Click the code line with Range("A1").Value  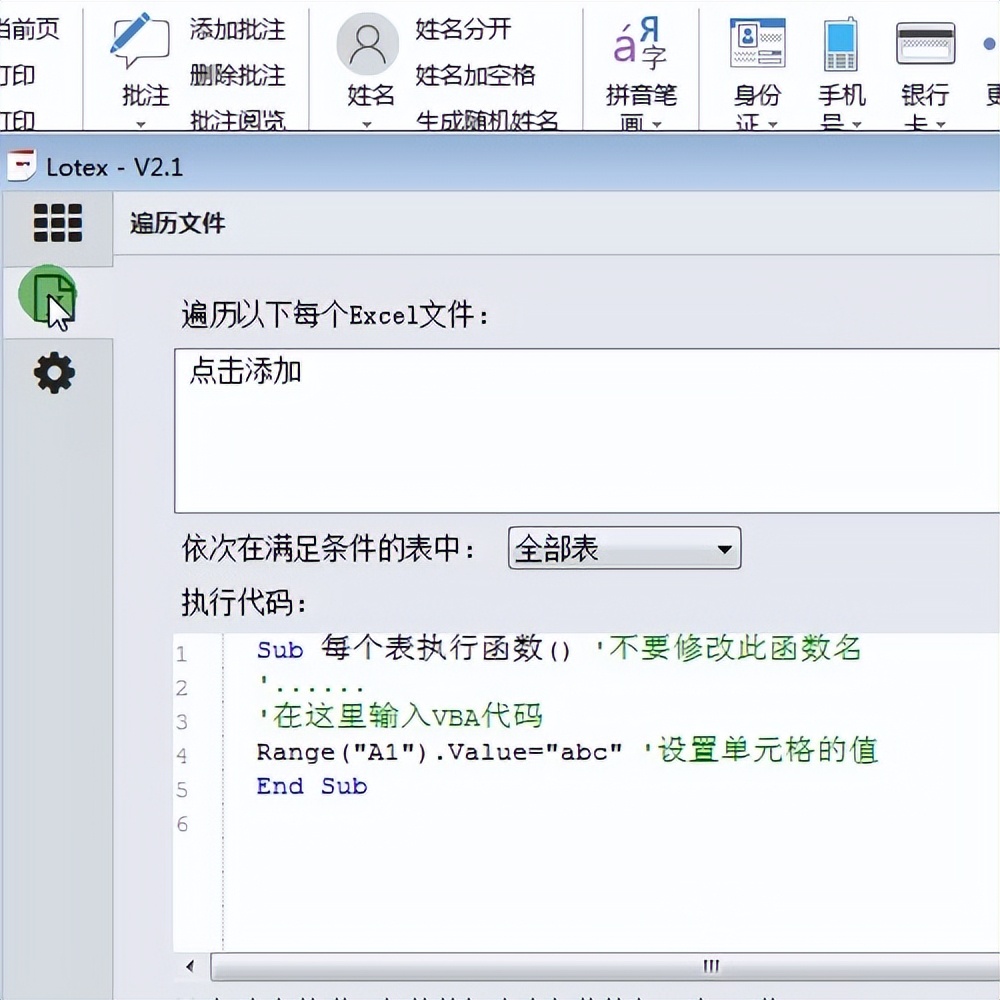566,751
